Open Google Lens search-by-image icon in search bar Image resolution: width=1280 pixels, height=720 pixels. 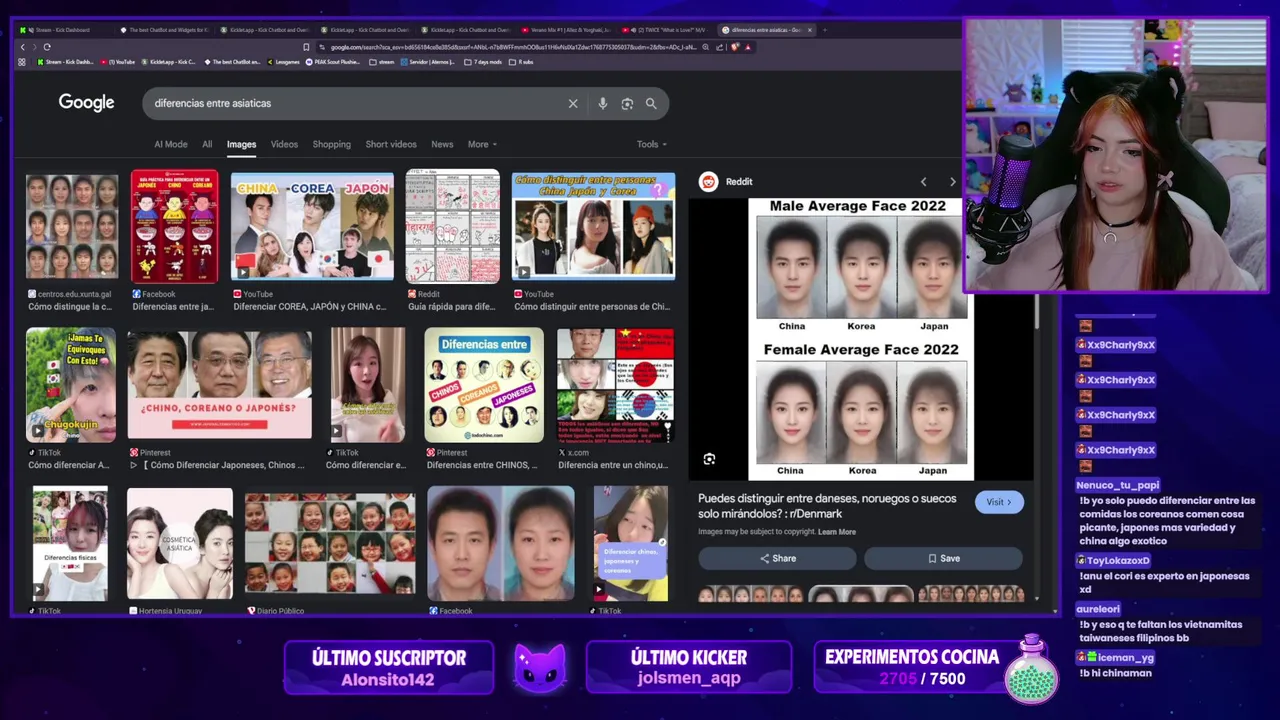[627, 103]
